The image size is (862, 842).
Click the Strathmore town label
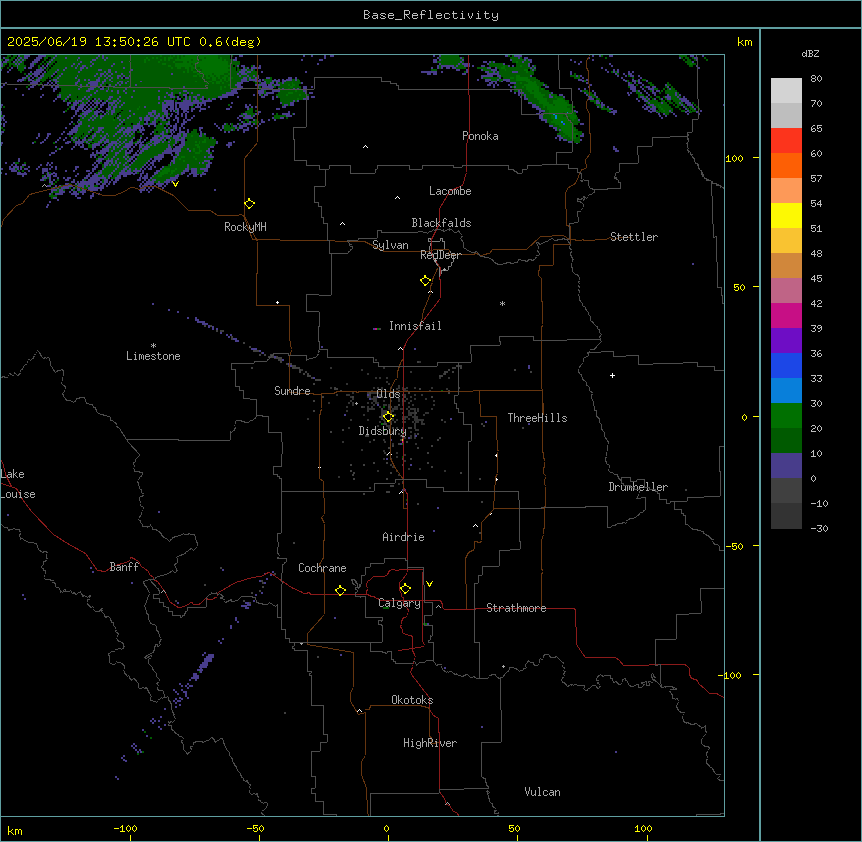[516, 608]
